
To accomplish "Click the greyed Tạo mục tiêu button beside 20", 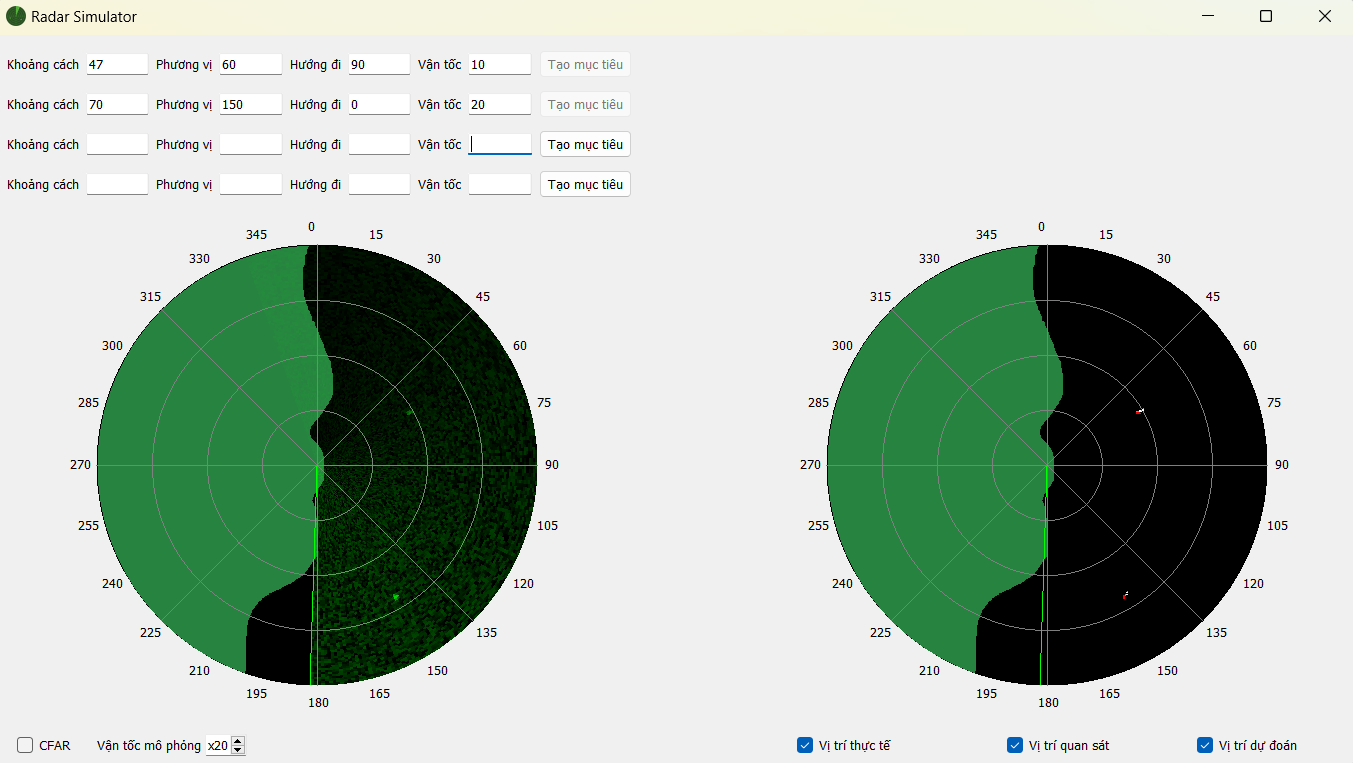I will click(x=585, y=104).
